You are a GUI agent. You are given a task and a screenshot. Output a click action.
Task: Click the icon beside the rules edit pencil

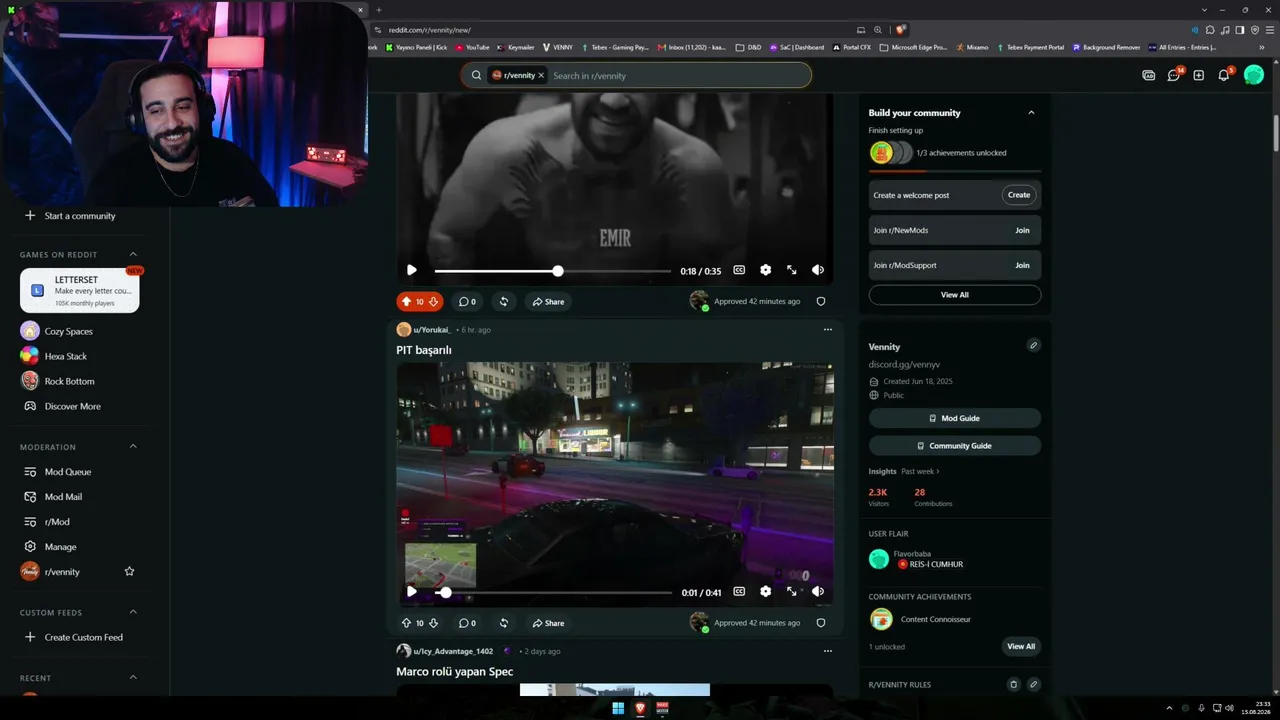pyautogui.click(x=1013, y=685)
